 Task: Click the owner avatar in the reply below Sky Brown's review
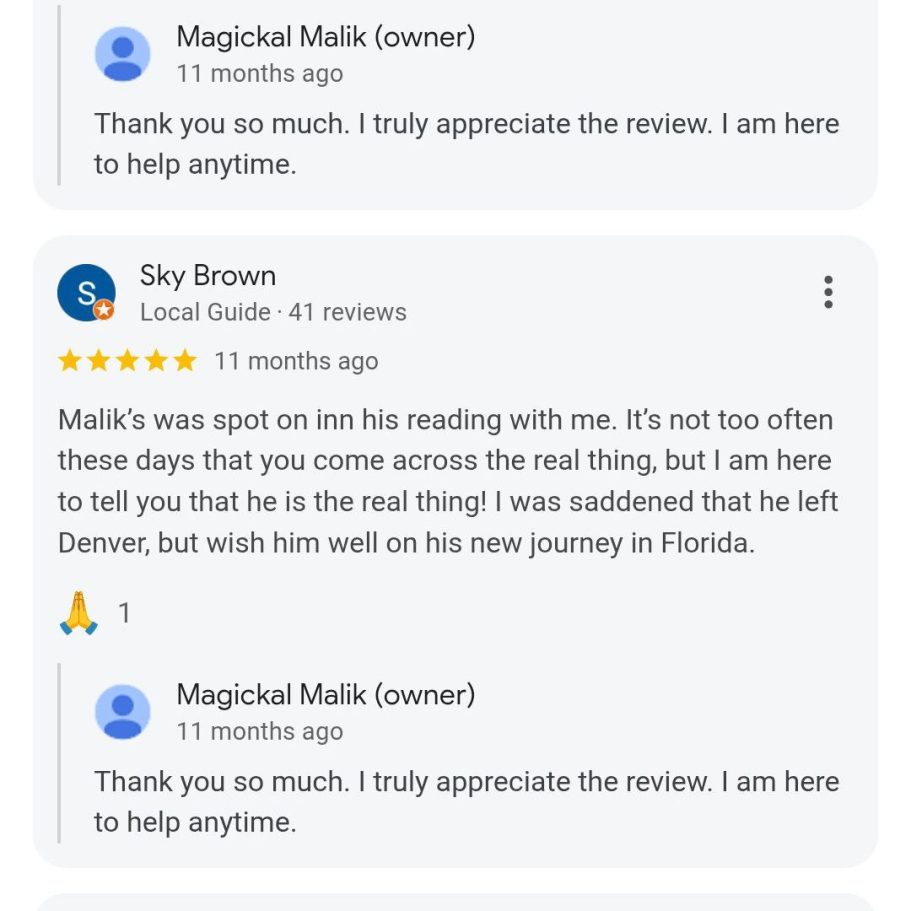pyautogui.click(x=123, y=712)
